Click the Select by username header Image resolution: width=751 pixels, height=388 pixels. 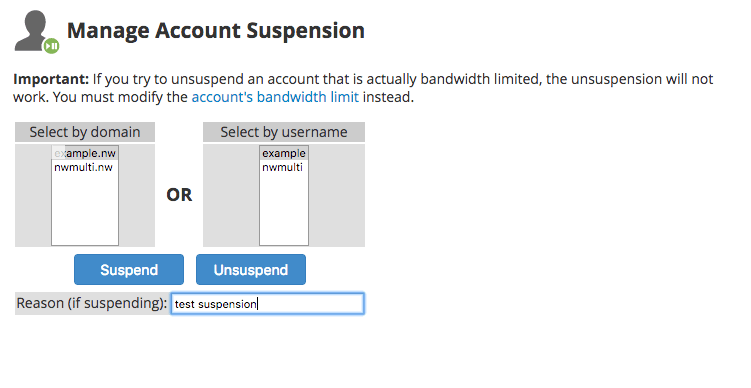(284, 132)
